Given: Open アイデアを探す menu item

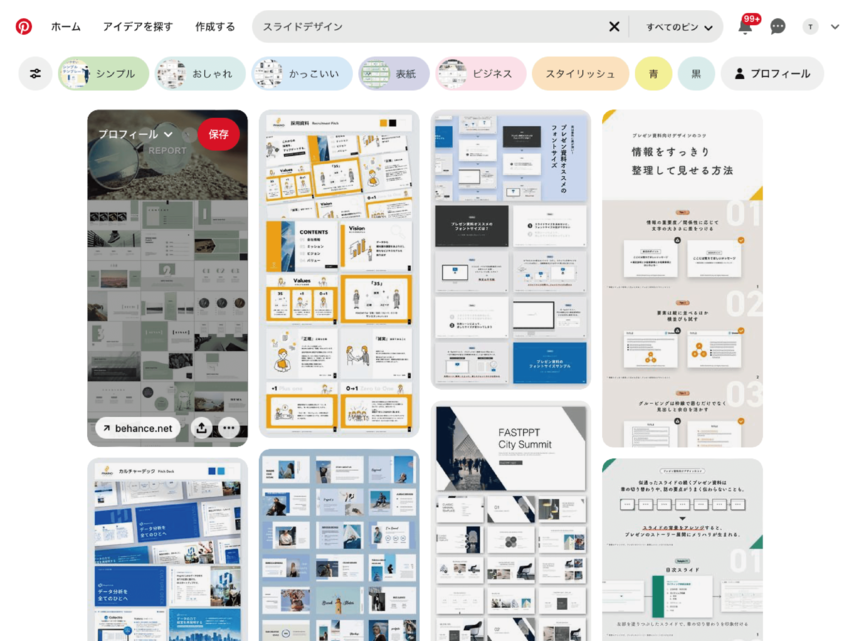Looking at the screenshot, I should (x=138, y=27).
